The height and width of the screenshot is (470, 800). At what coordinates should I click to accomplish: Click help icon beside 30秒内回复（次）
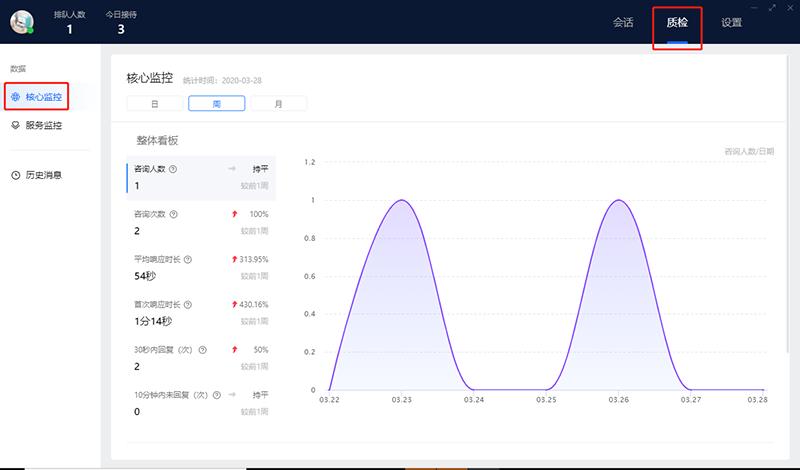coord(202,349)
